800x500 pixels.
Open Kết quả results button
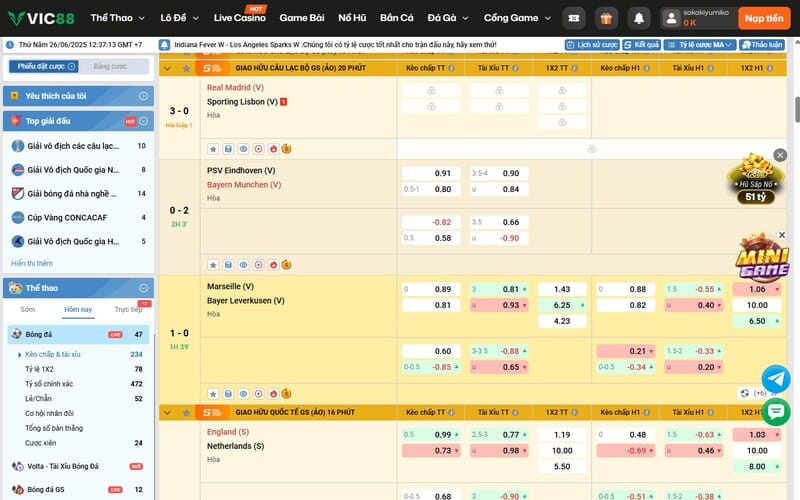641,45
